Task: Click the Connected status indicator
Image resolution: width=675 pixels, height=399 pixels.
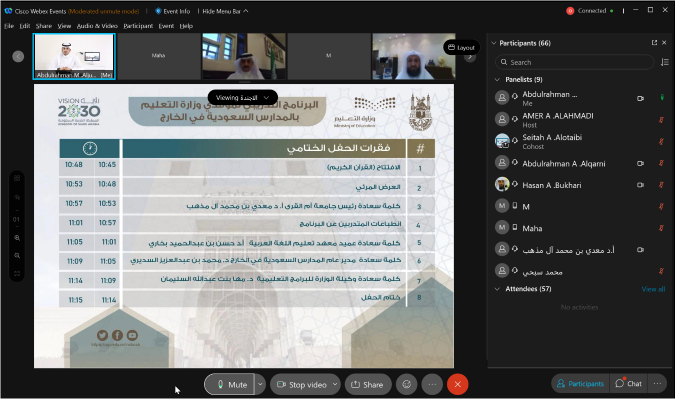Action: (x=589, y=11)
